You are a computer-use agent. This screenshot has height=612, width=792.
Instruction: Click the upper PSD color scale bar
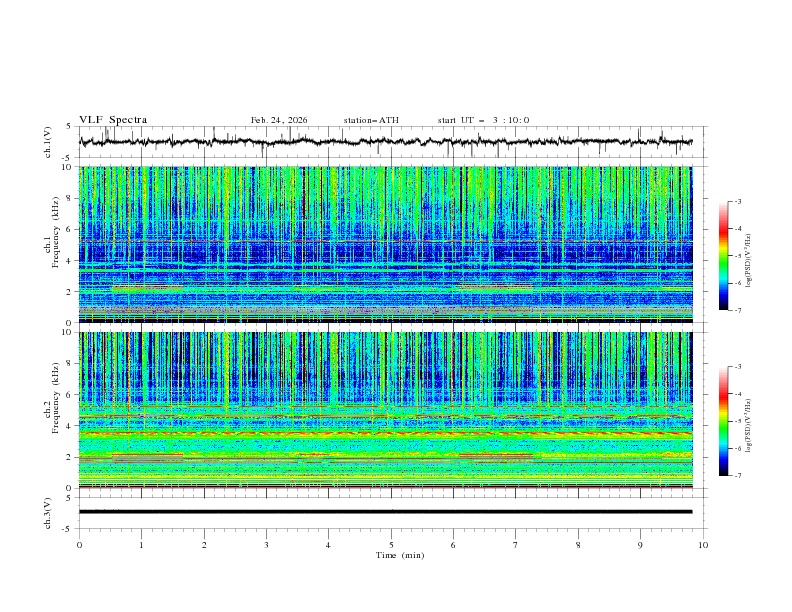723,255
